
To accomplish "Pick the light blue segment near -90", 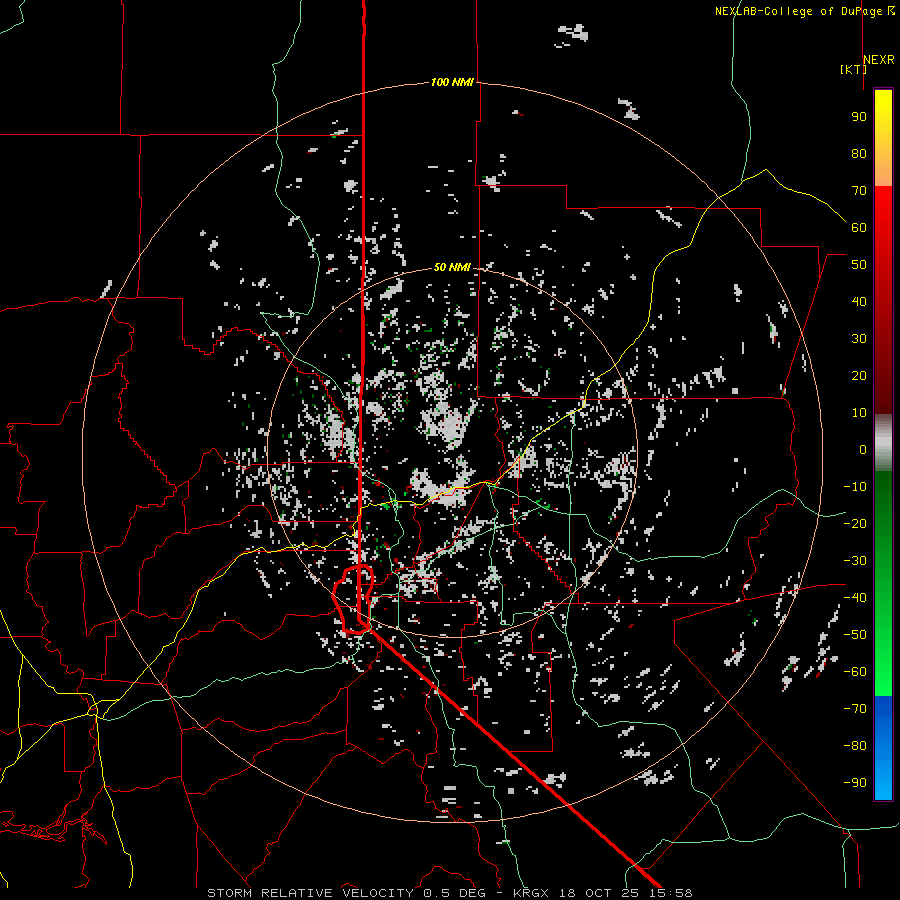I will (x=883, y=781).
